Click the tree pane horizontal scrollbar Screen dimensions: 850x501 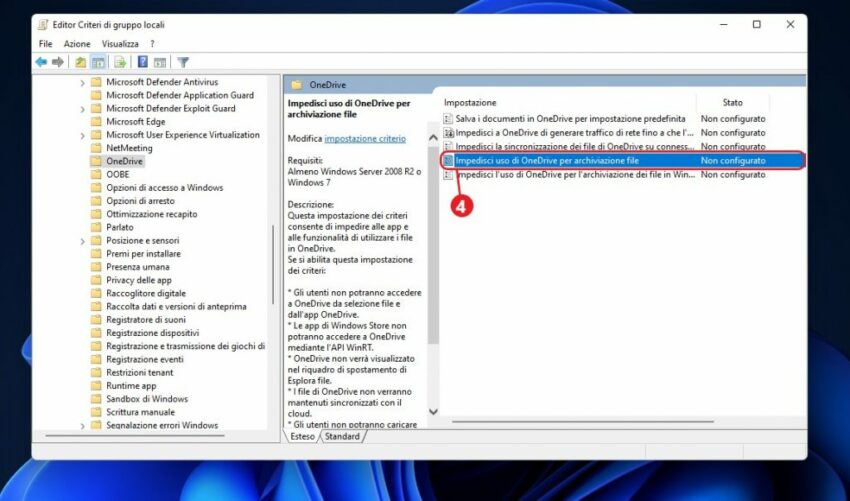[135, 435]
